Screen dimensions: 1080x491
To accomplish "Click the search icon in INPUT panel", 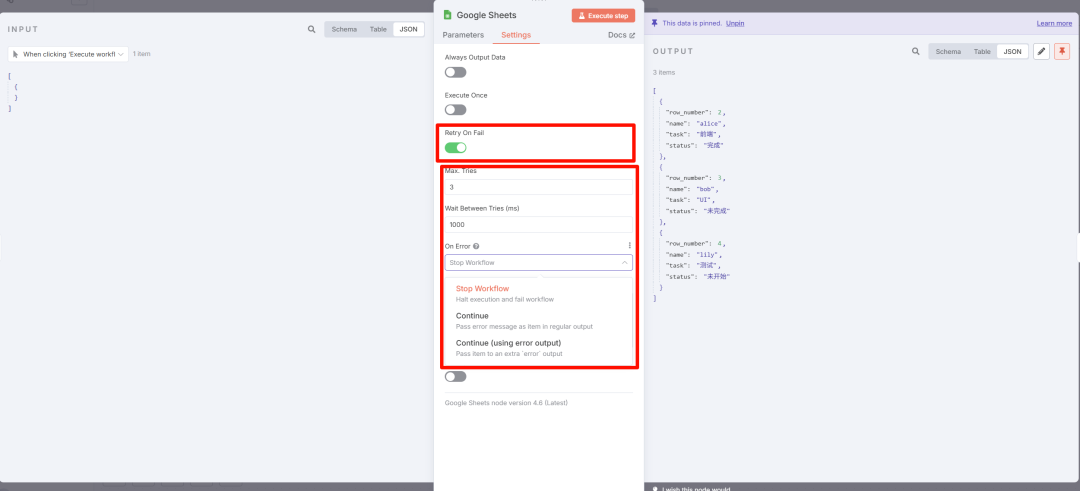I will pyautogui.click(x=311, y=30).
